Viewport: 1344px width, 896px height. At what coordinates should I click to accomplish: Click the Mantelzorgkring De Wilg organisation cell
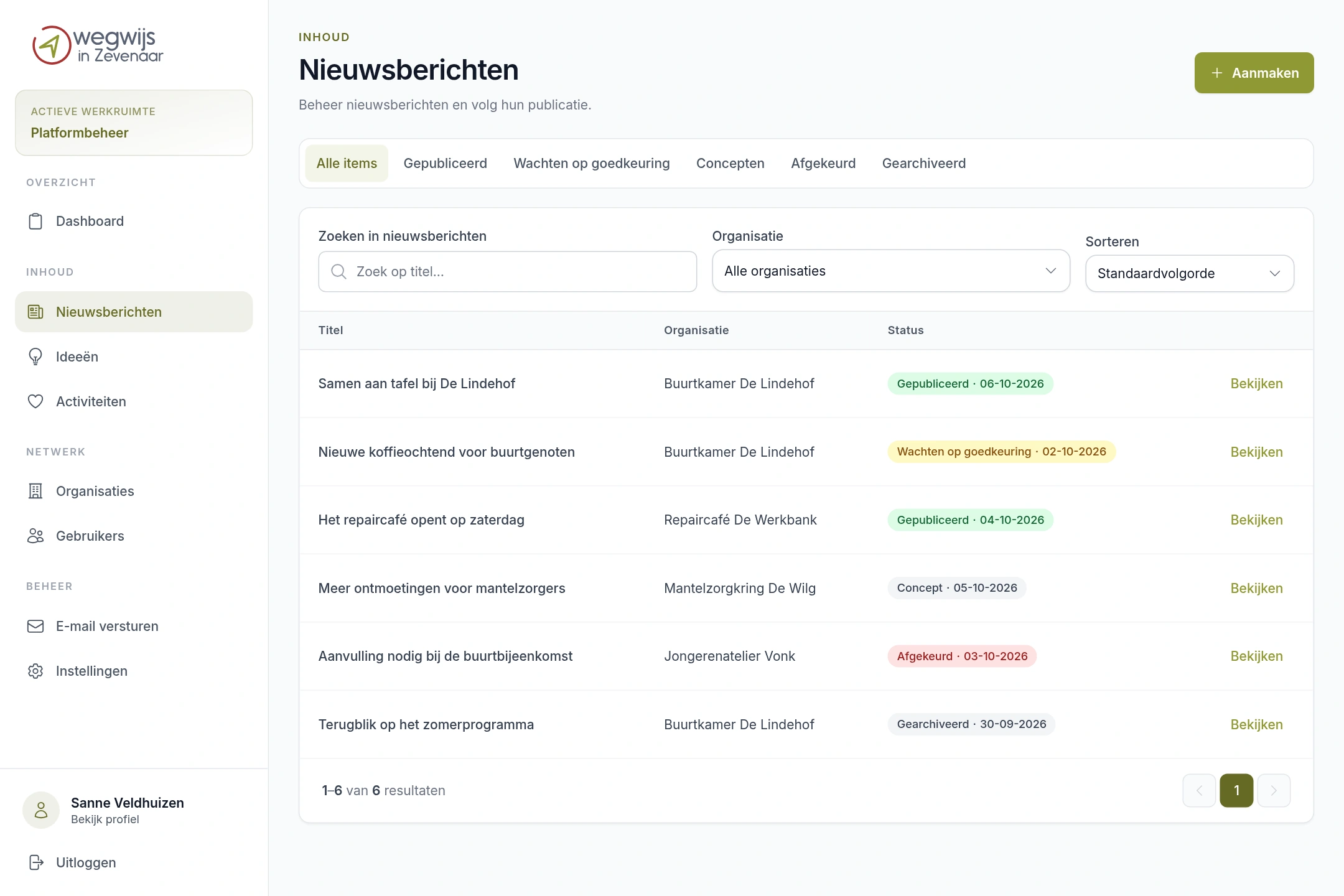tap(740, 589)
